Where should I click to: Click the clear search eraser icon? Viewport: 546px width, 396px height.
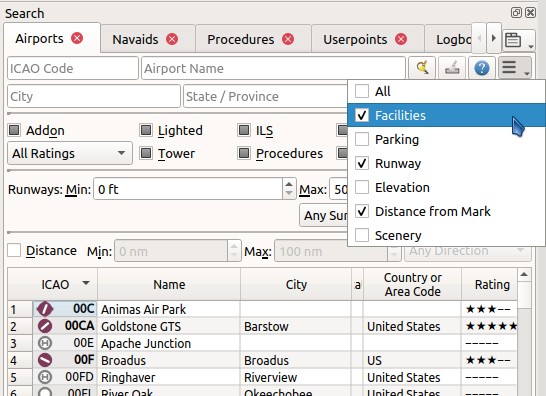click(452, 68)
